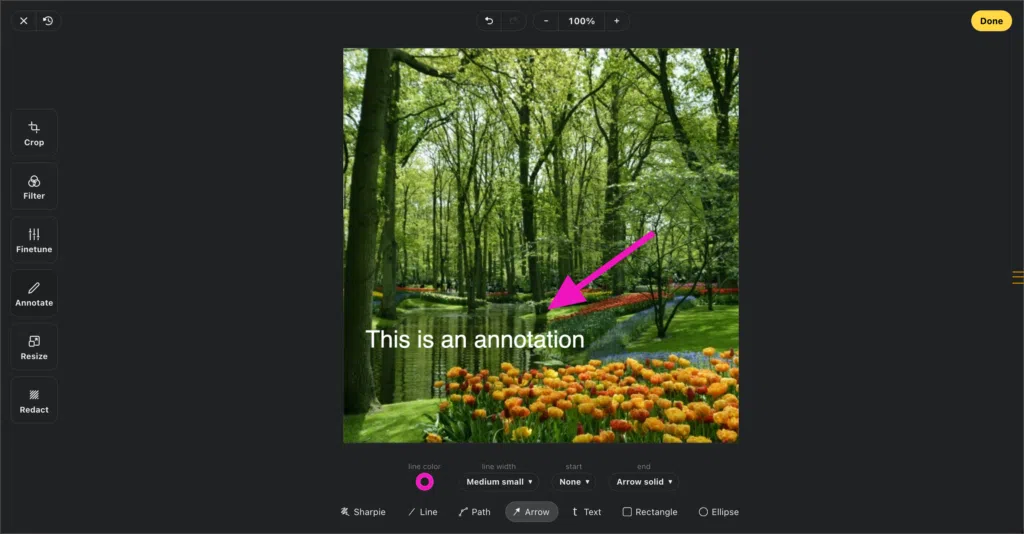Select the 'This is an annotation' text
Screen dimensions: 1024x534
coord(475,339)
